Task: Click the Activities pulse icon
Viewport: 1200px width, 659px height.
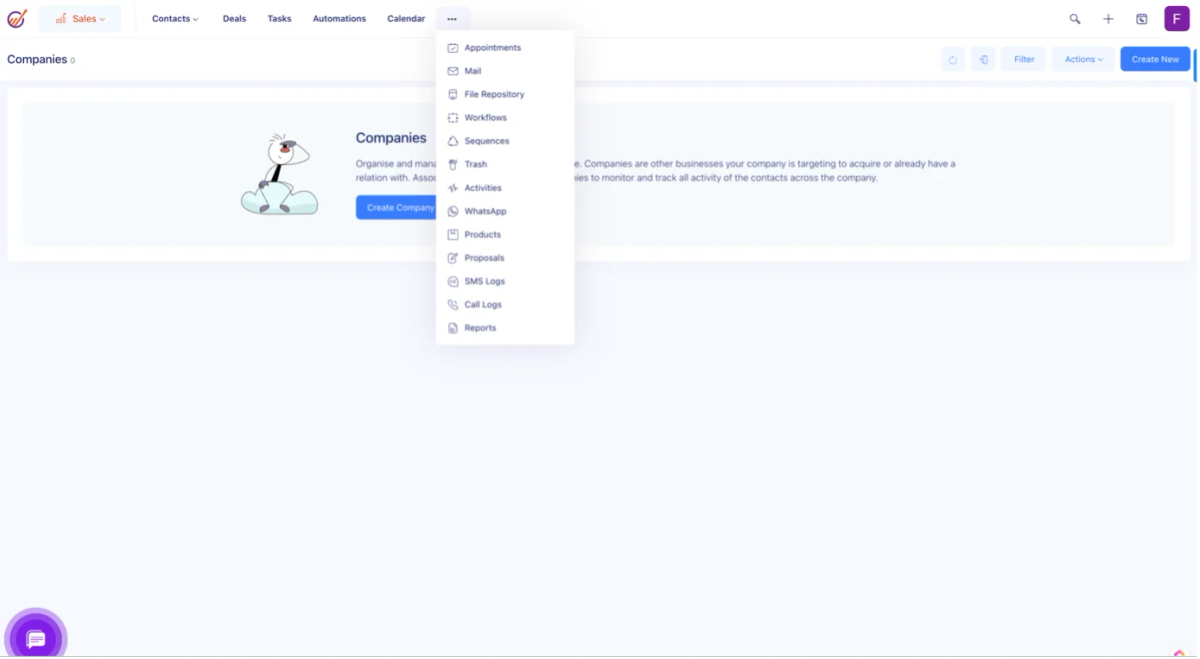Action: [x=453, y=188]
